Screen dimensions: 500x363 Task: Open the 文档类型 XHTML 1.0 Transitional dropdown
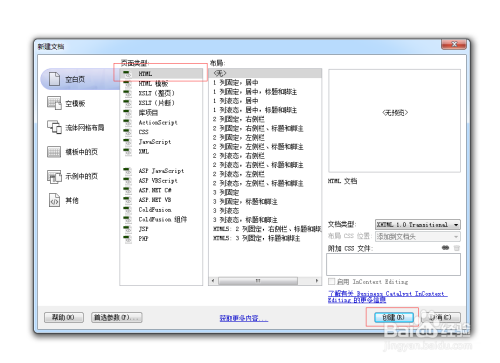point(418,225)
